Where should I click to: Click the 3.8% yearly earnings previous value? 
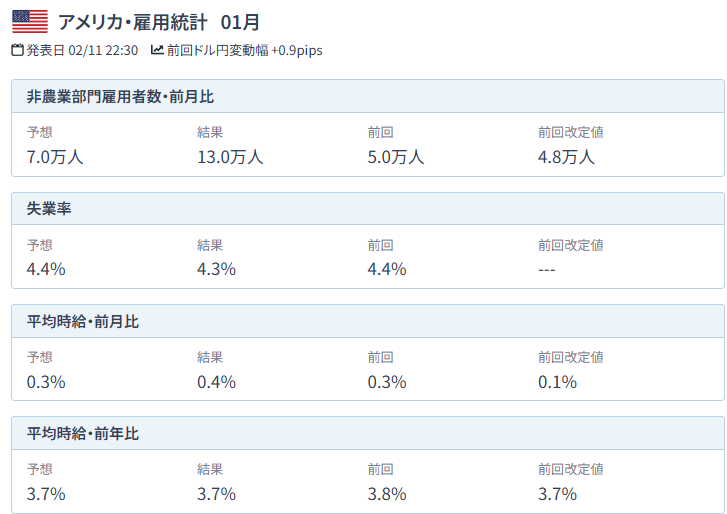coord(387,493)
